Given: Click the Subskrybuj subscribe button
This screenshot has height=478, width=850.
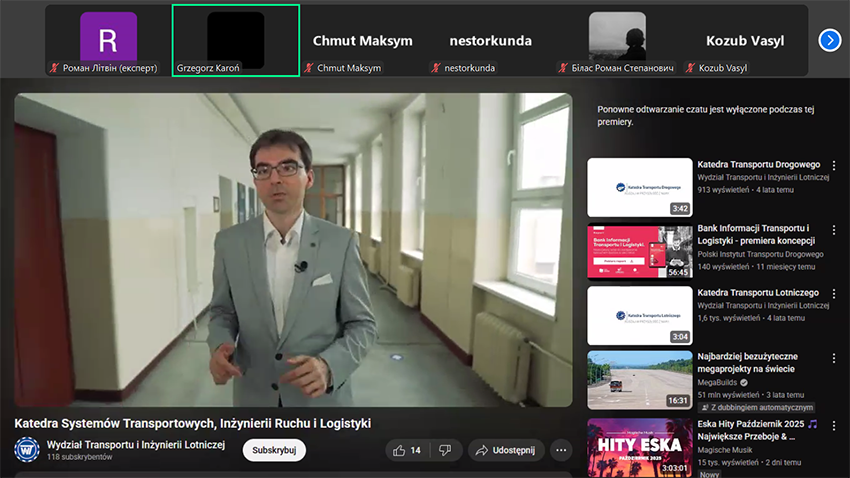Looking at the screenshot, I should 274,450.
